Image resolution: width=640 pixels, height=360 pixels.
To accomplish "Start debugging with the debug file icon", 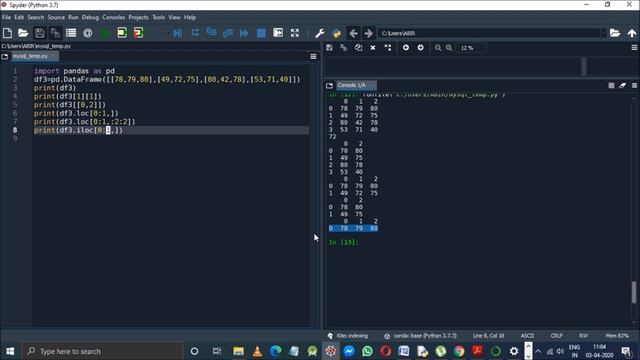I will [178, 33].
